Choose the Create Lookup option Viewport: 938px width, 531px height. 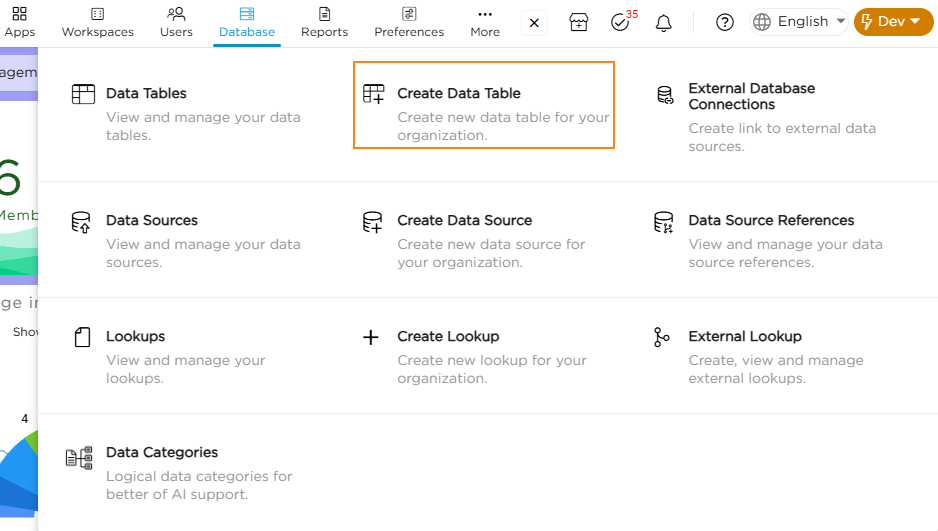tap(447, 337)
